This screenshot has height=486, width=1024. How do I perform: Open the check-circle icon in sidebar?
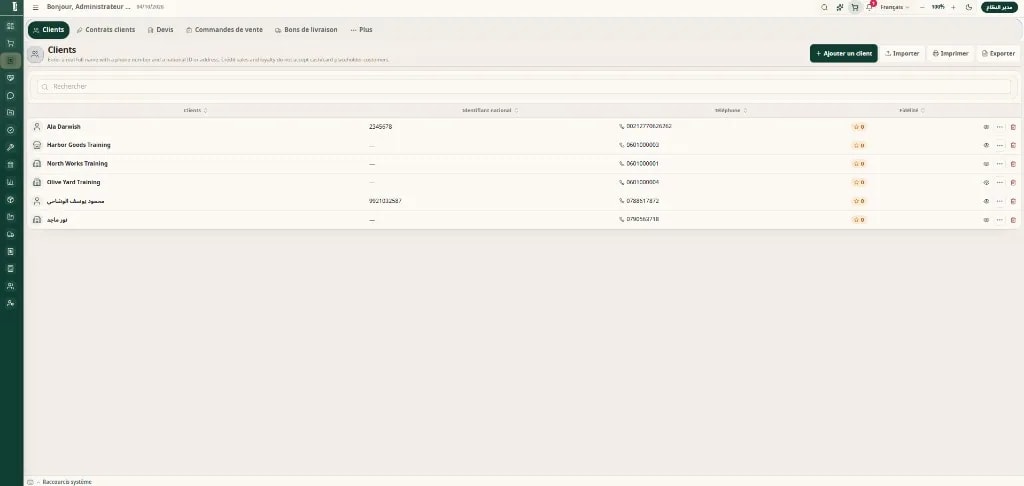pyautogui.click(x=10, y=130)
